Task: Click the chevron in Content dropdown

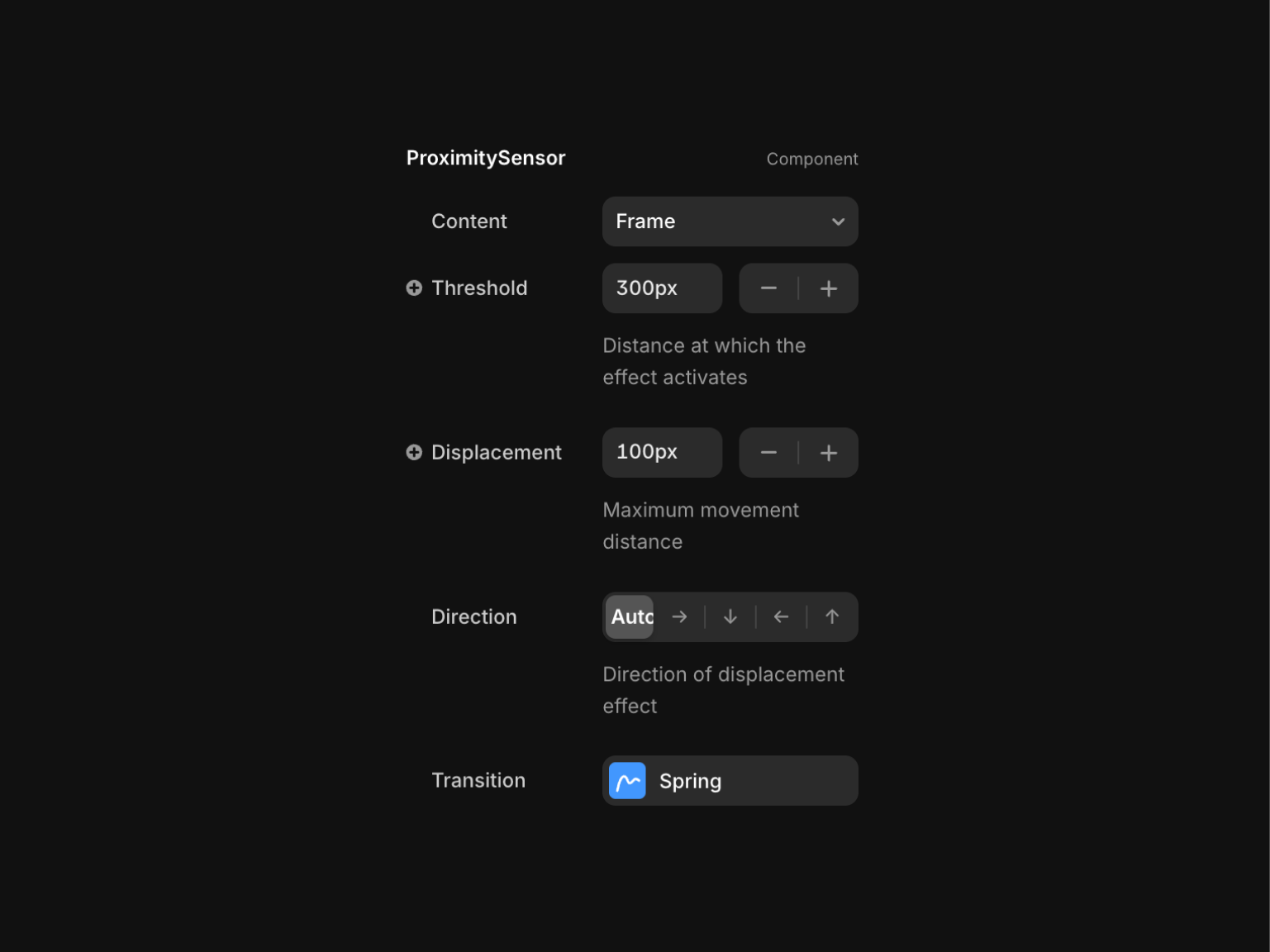Action: (x=838, y=221)
